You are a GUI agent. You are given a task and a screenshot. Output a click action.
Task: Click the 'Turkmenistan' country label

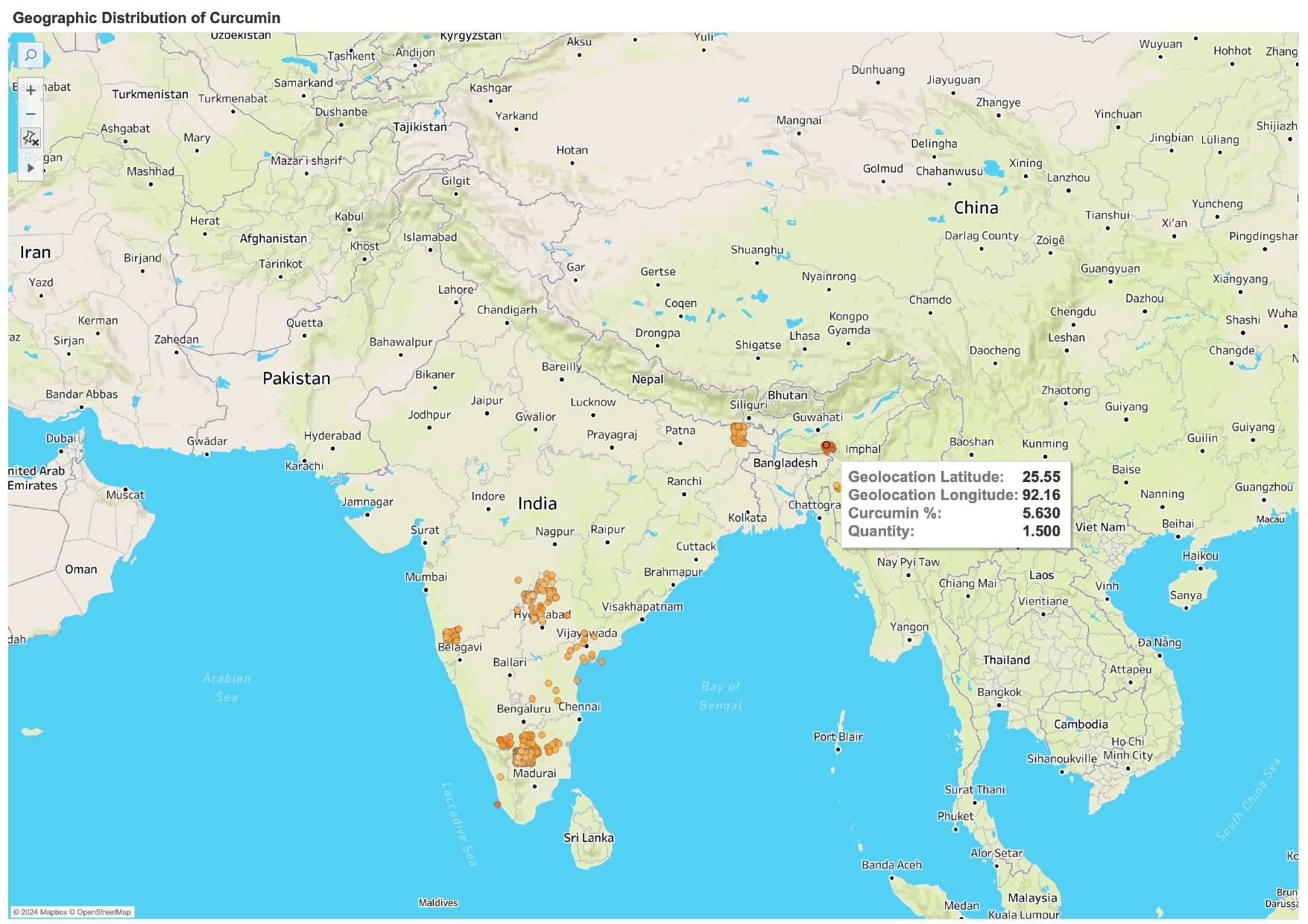pyautogui.click(x=151, y=95)
